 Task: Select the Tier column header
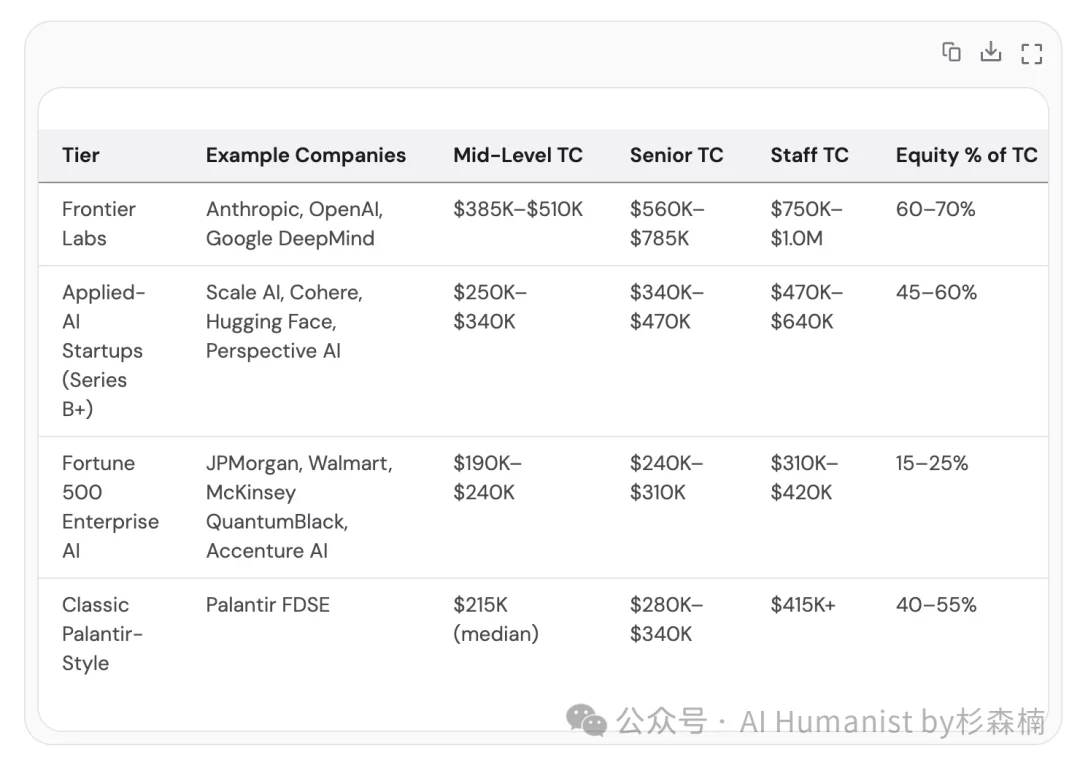click(x=81, y=156)
